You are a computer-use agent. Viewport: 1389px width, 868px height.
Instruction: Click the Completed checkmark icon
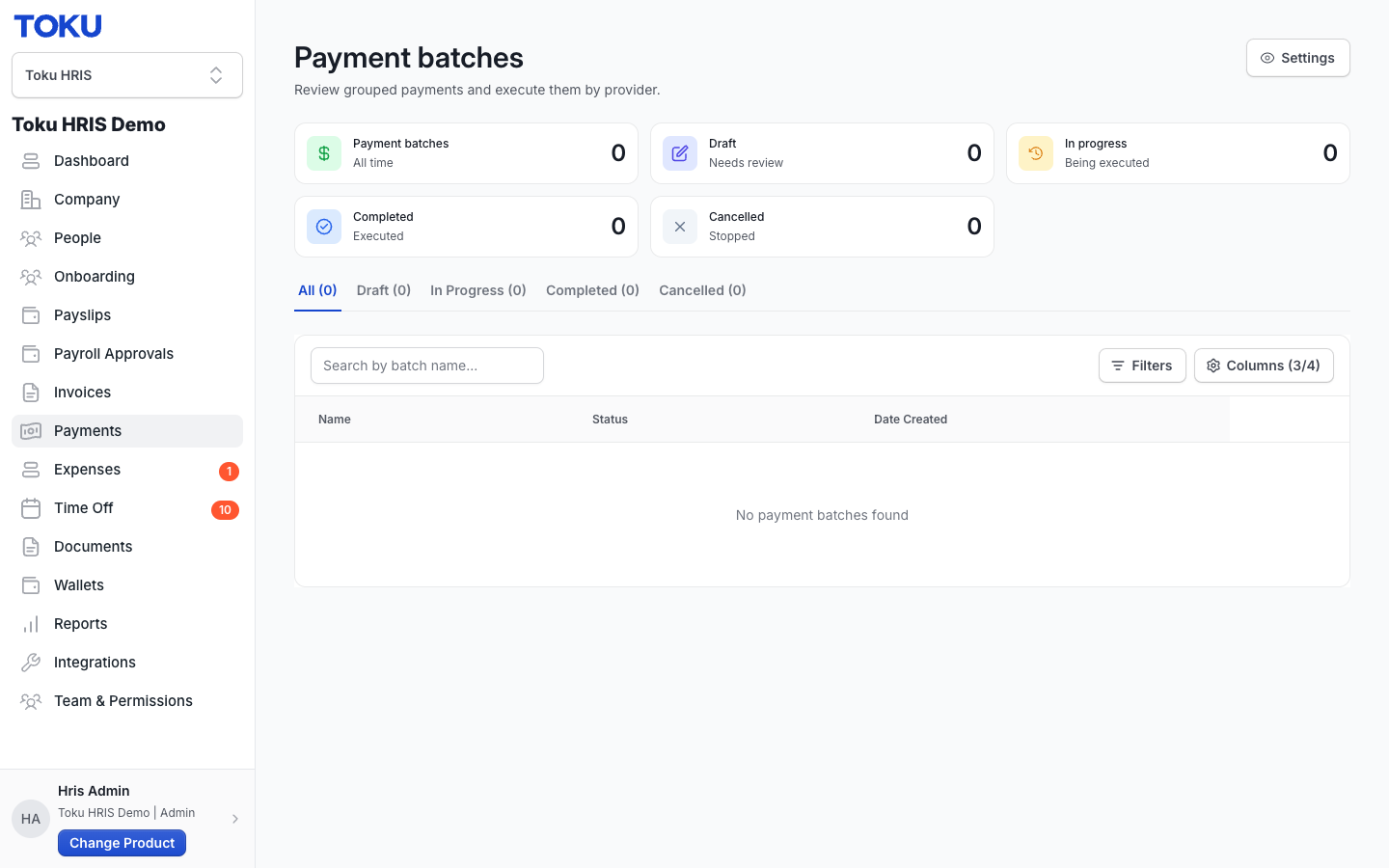tap(324, 227)
